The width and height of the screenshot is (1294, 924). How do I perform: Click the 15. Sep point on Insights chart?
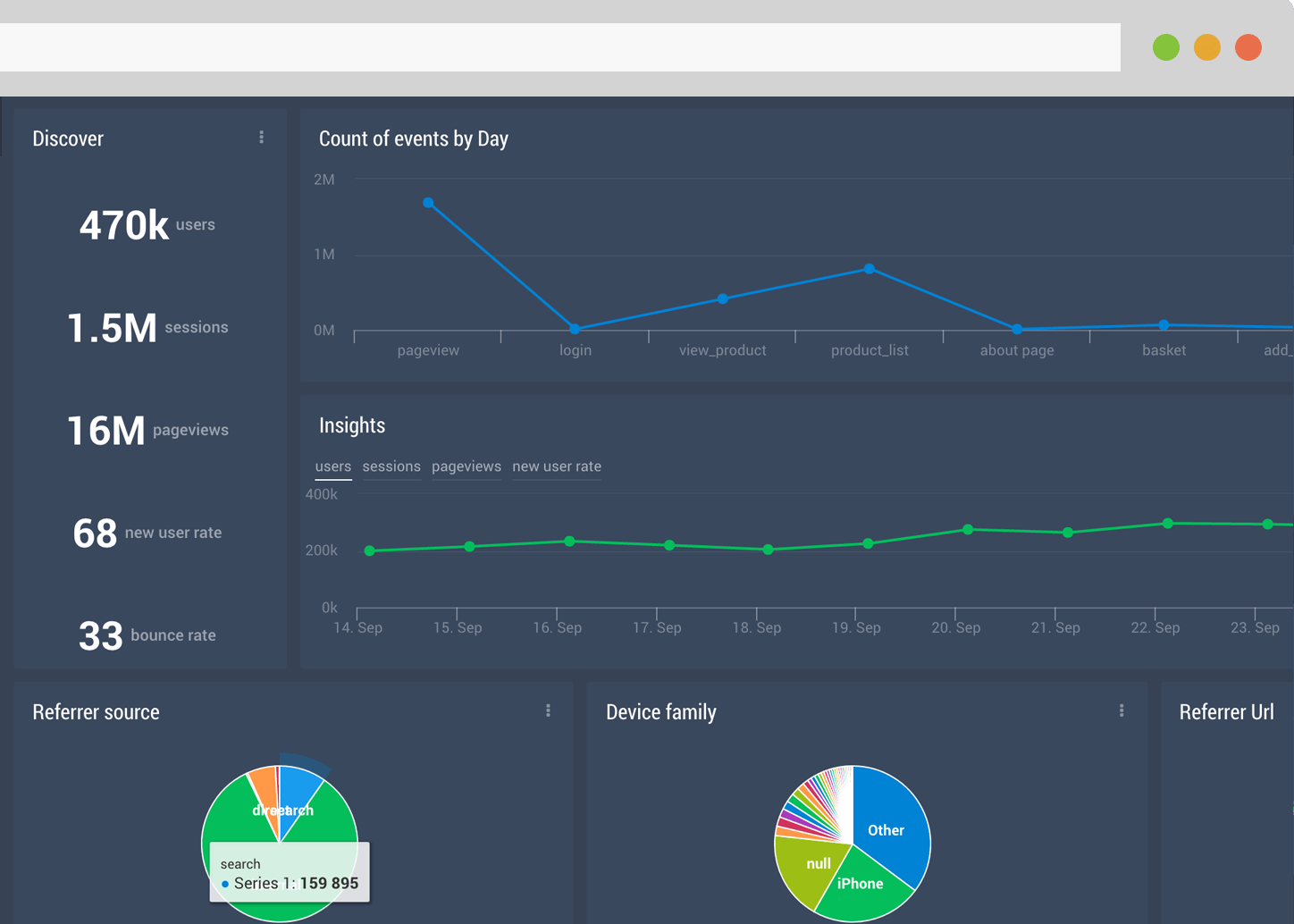pyautogui.click(x=470, y=547)
